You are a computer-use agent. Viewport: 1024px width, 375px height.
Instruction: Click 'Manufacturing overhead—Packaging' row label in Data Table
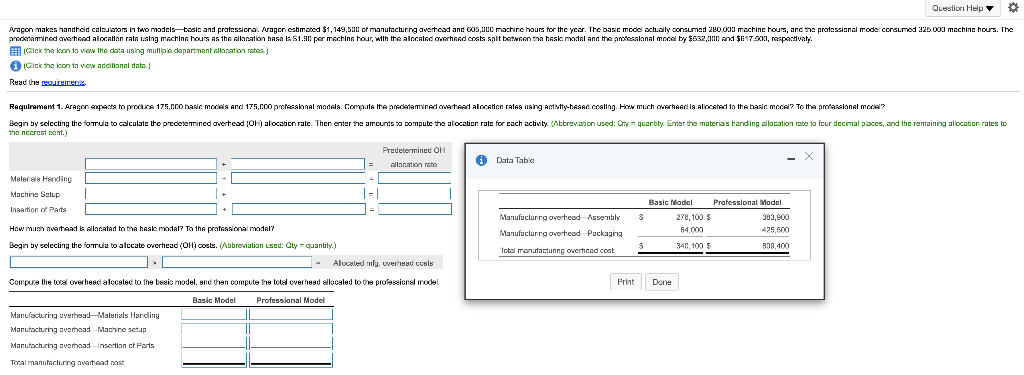561,233
